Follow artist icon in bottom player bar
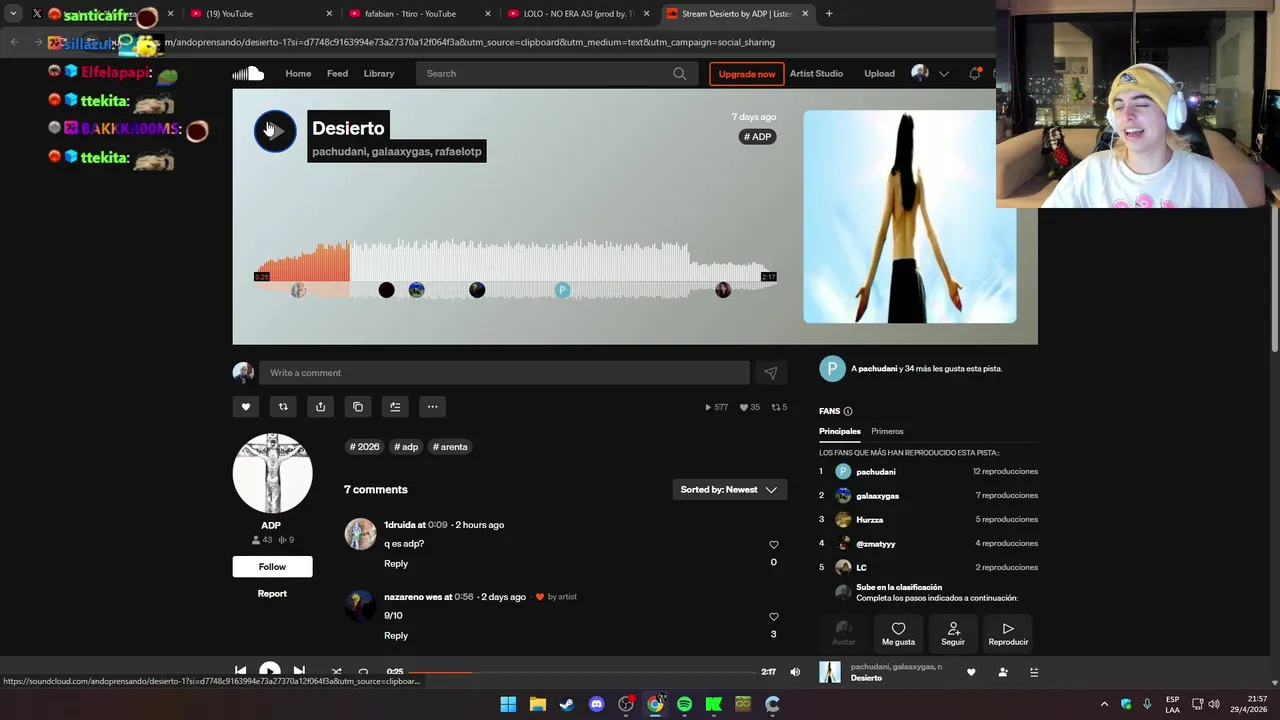Screen dimensions: 1280x720 click(1003, 672)
